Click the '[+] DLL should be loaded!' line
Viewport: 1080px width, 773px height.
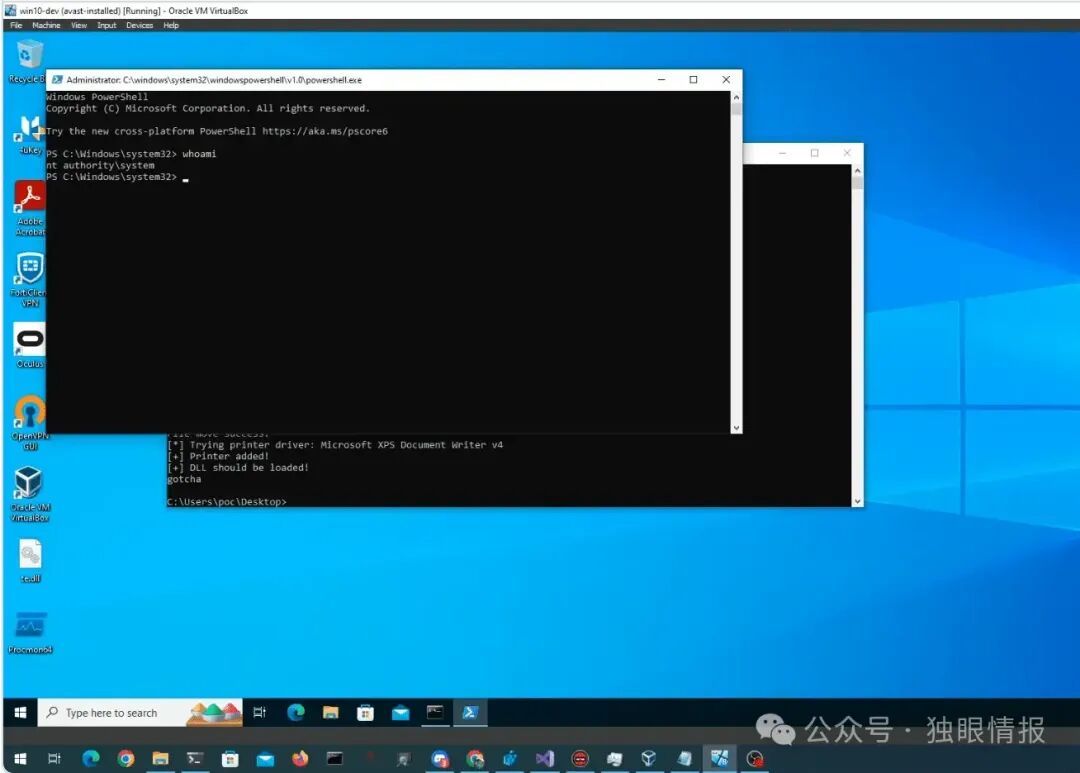tap(238, 468)
